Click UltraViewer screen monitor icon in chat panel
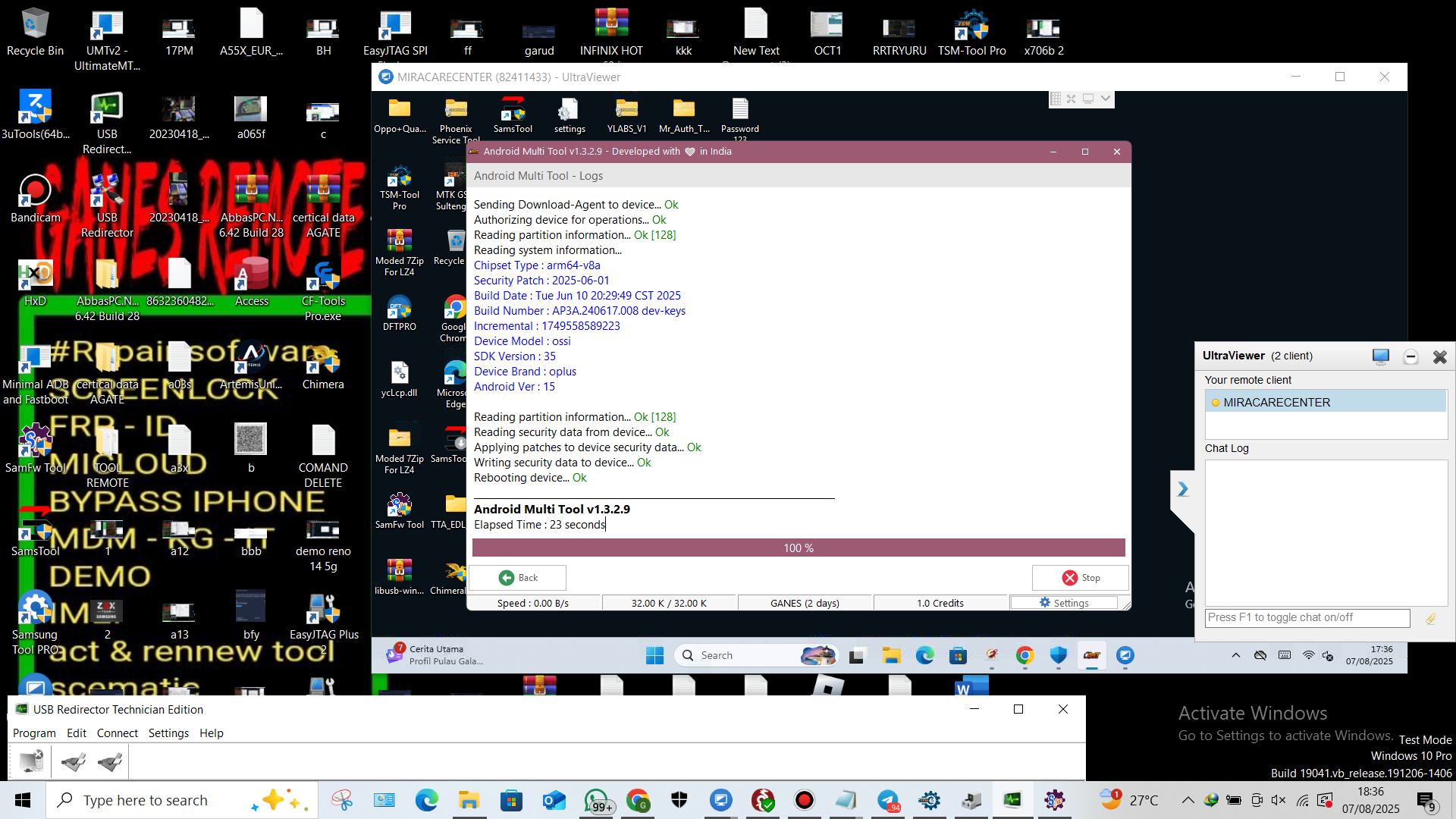 [1380, 356]
